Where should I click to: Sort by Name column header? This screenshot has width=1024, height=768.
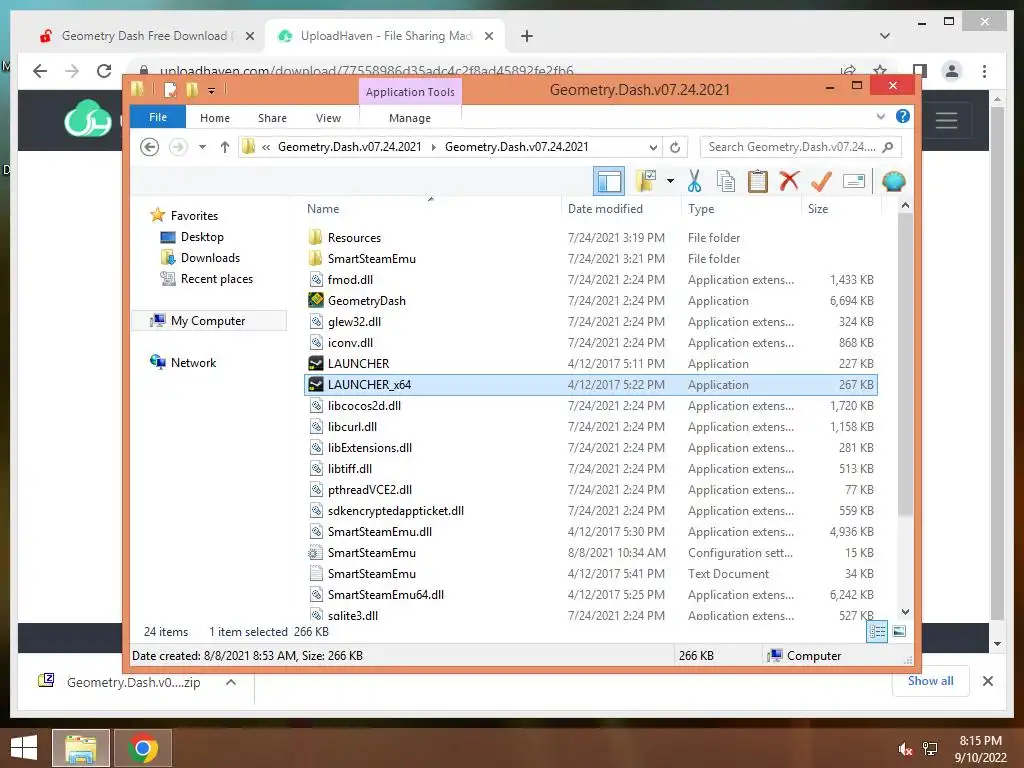431,209
